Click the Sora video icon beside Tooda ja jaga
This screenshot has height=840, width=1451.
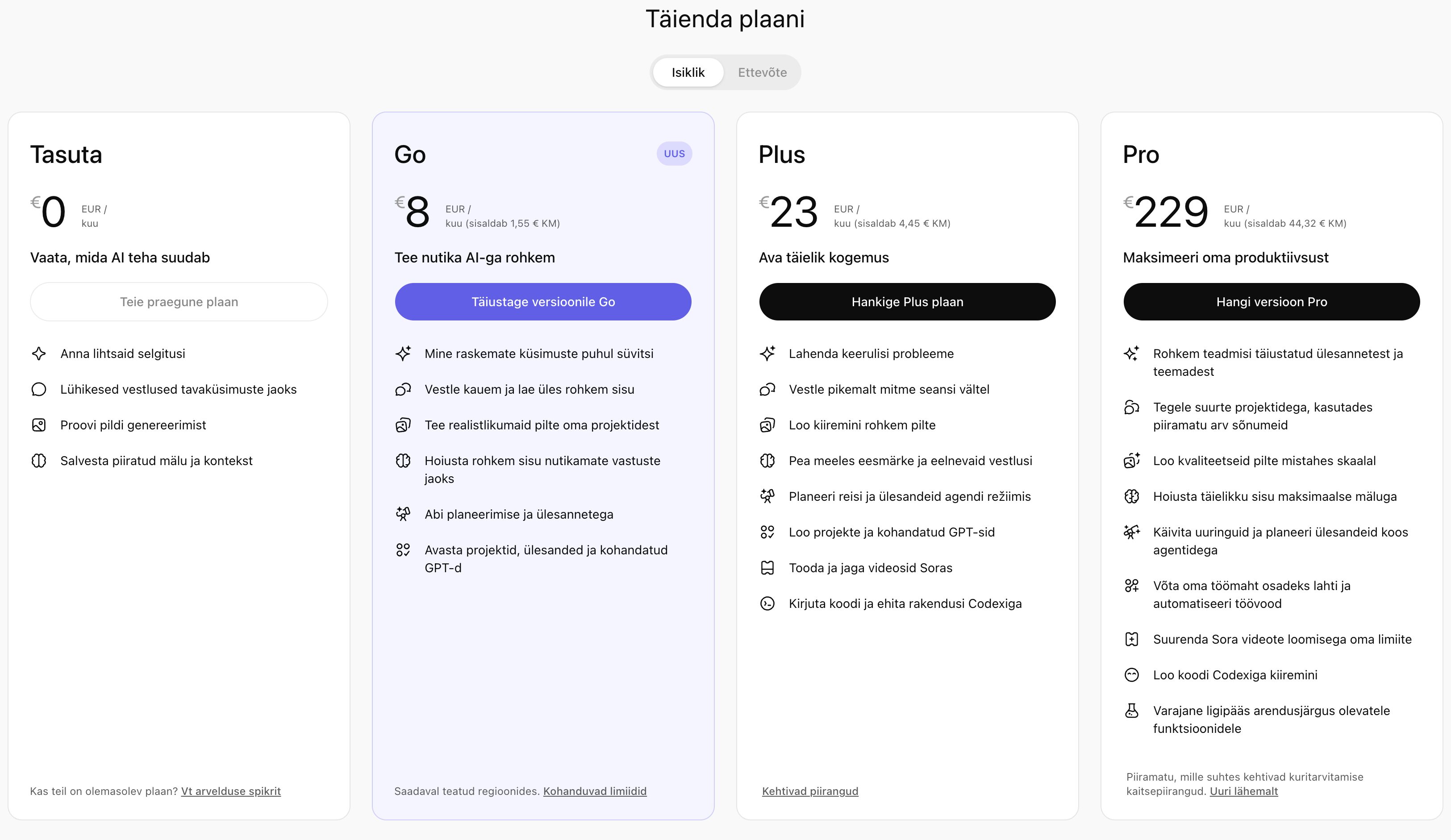coord(767,568)
